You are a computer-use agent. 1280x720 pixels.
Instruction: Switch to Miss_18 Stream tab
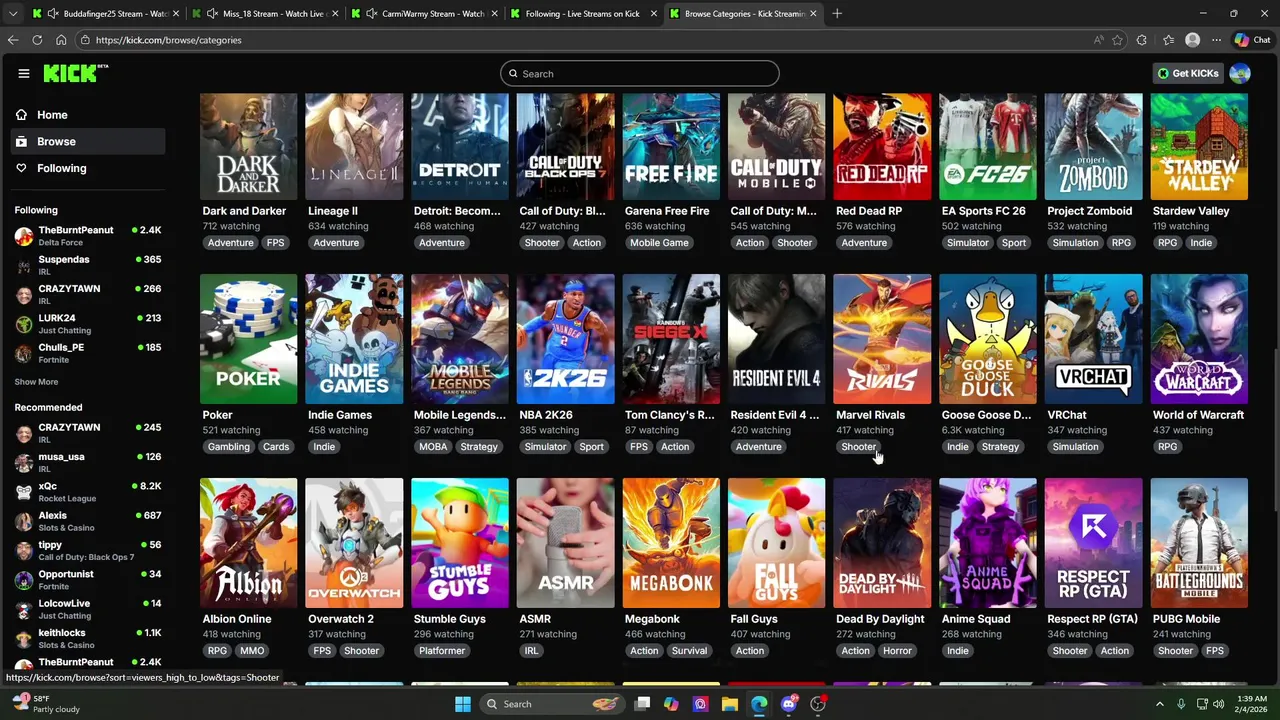[x=265, y=14]
